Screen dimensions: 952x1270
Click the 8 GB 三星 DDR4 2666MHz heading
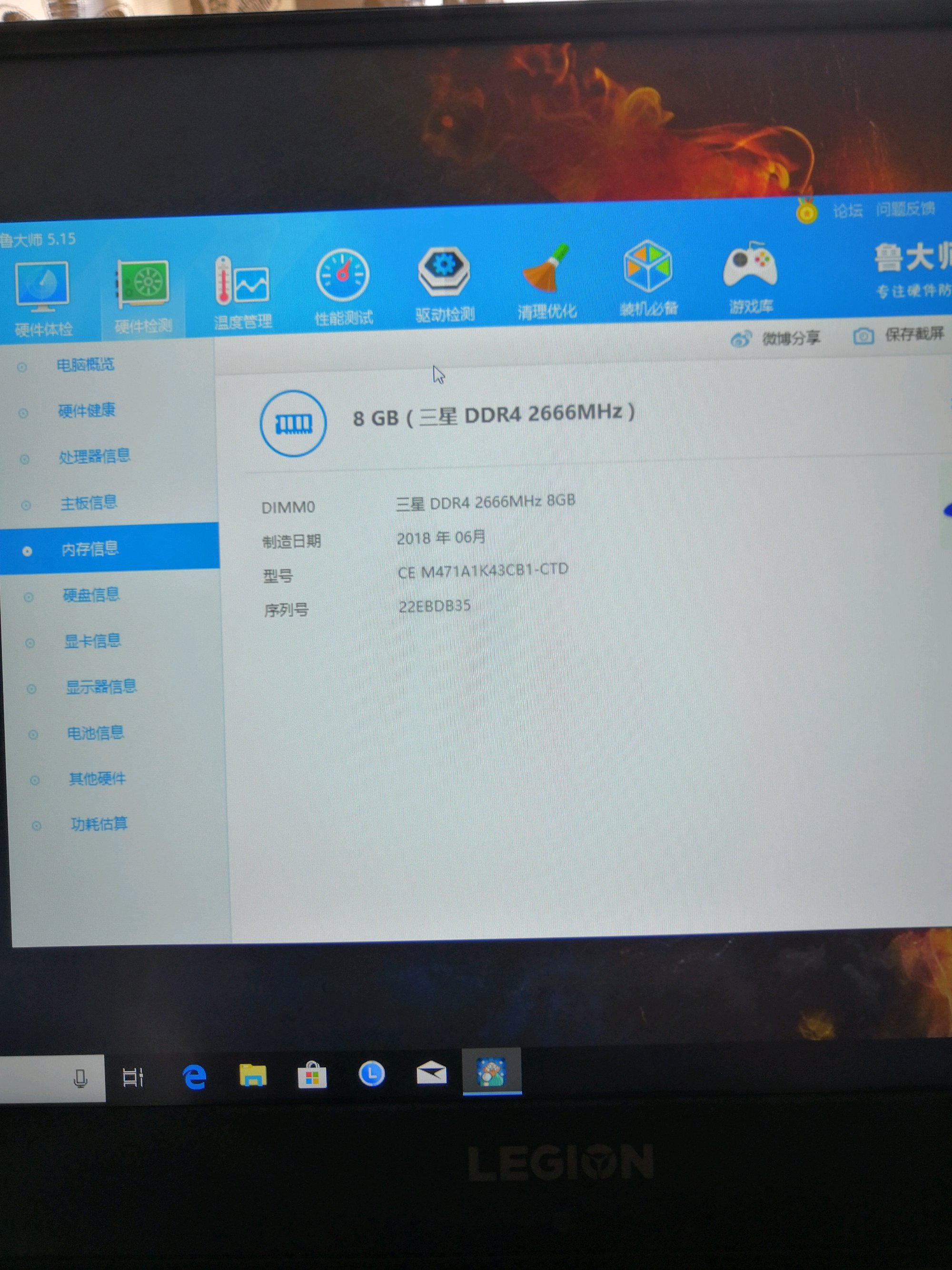point(494,415)
